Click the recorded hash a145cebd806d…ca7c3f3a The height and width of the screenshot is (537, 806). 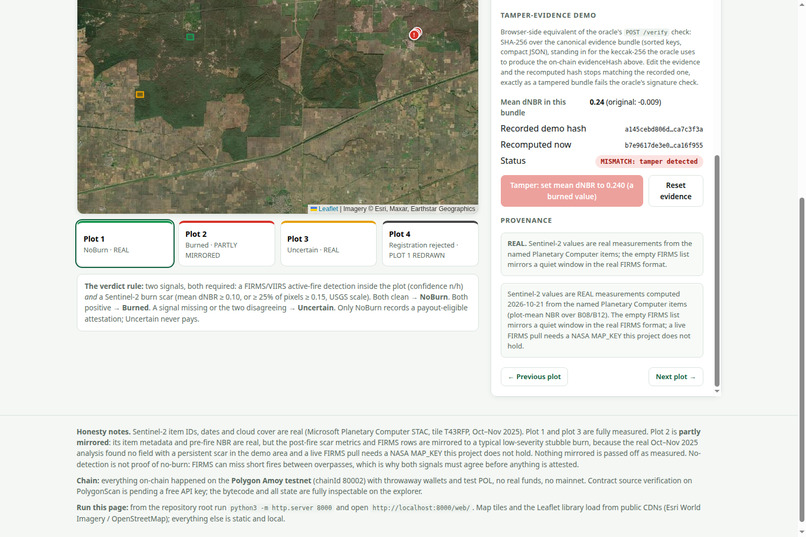pos(664,129)
